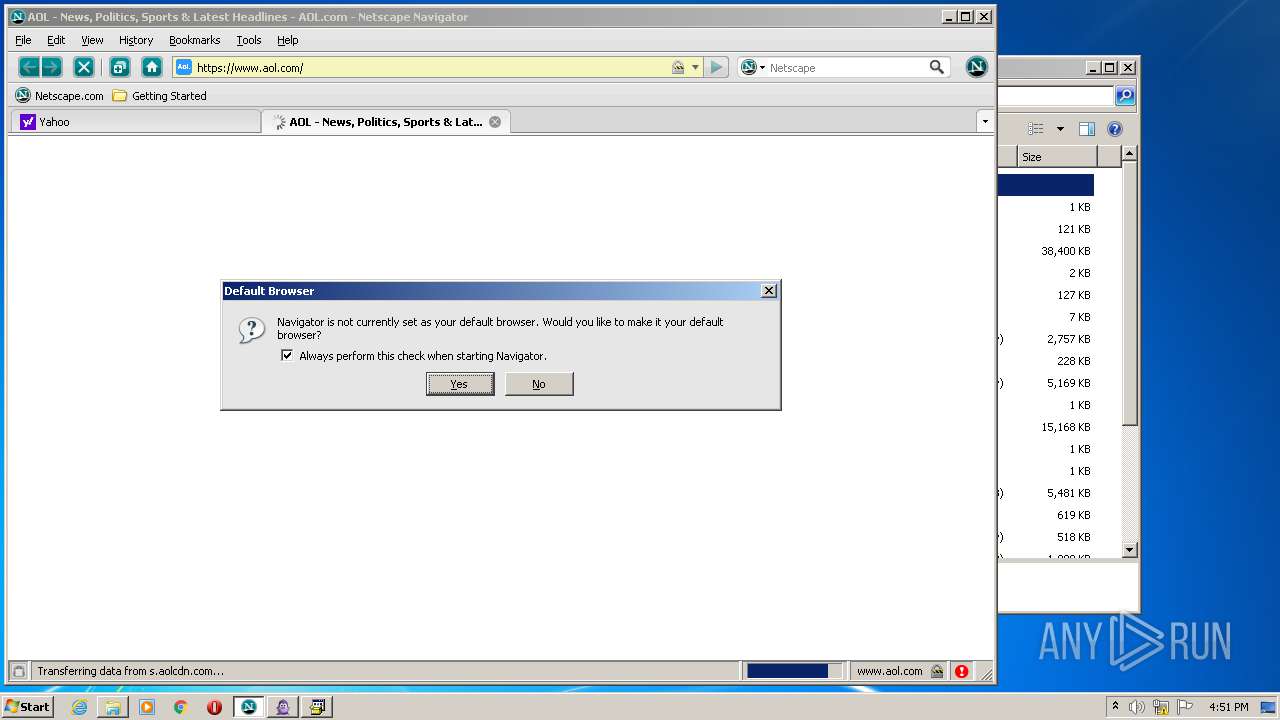1280x720 pixels.
Task: Click the green Go arrow button
Action: coord(716,67)
